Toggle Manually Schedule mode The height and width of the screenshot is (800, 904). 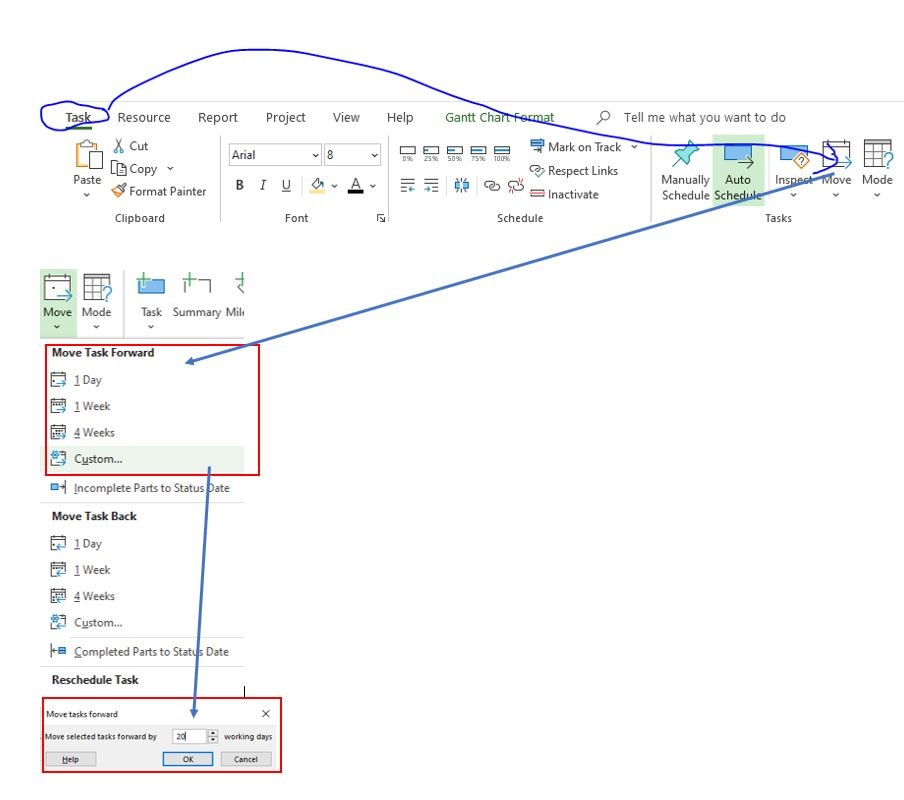point(685,171)
